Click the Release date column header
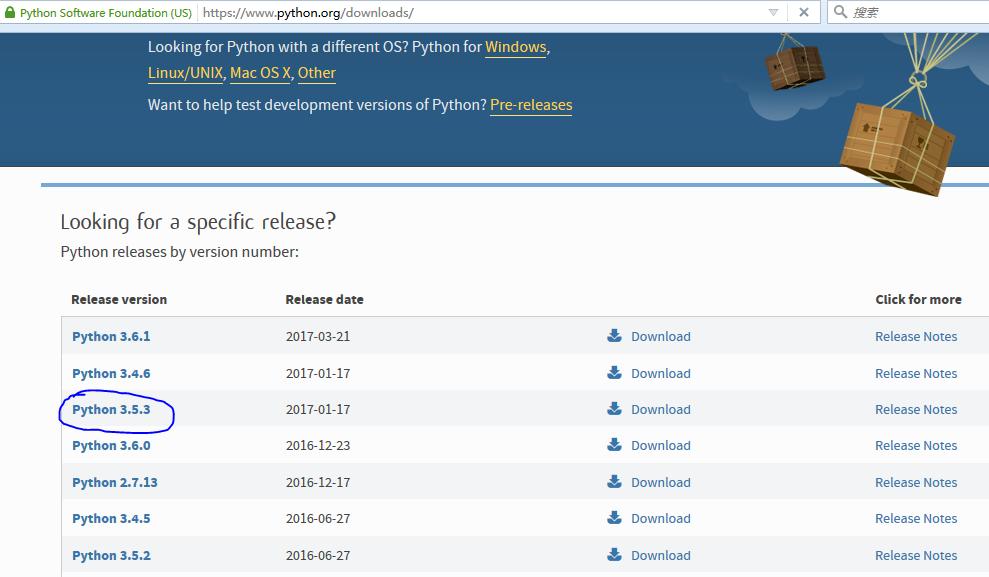Image resolution: width=989 pixels, height=577 pixels. [324, 300]
